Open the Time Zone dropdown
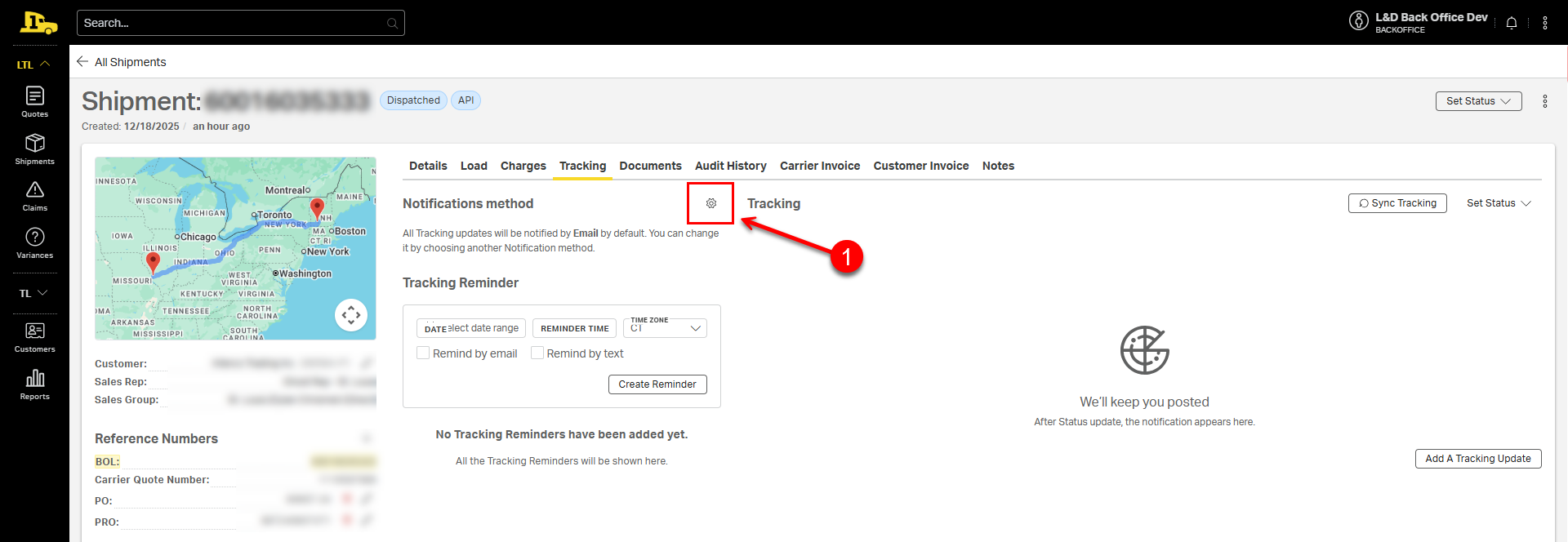 665,327
